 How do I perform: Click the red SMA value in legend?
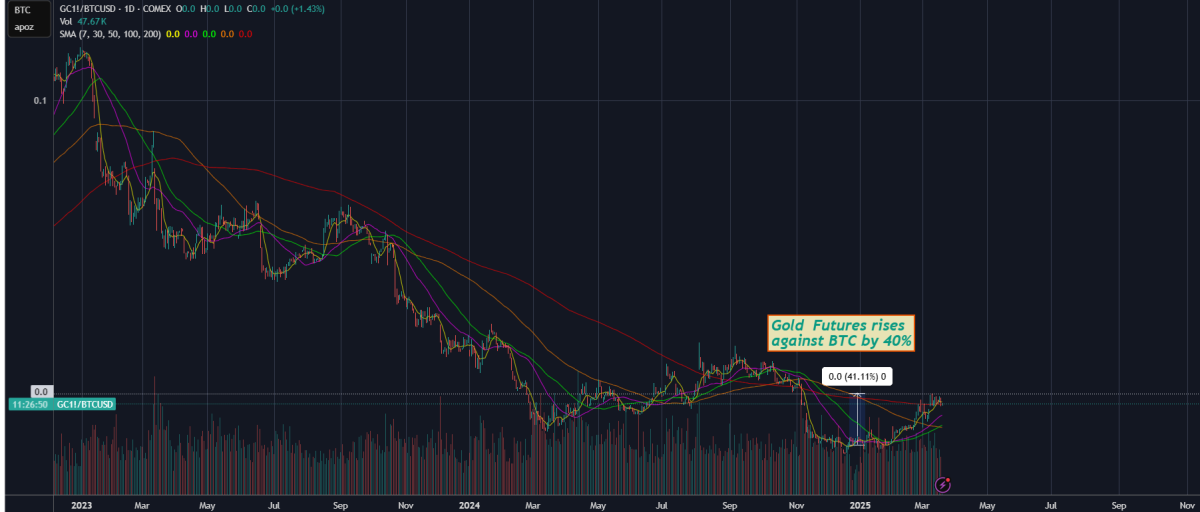244,34
